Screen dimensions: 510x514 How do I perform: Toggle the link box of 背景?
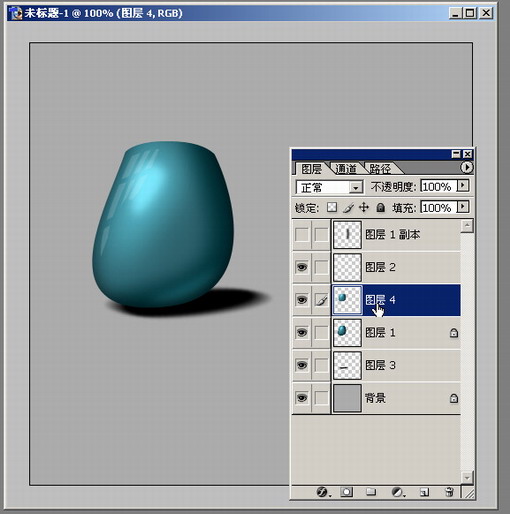321,398
